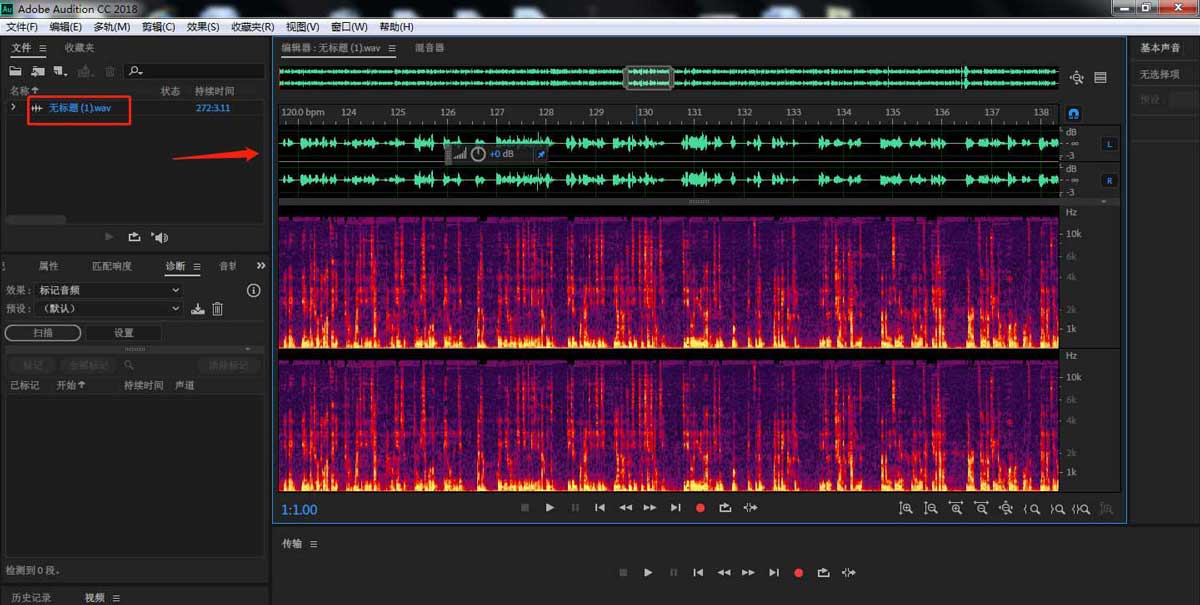Click the snapping magnet icon by timeline
Screen dimensions: 1200x605
pos(1074,113)
